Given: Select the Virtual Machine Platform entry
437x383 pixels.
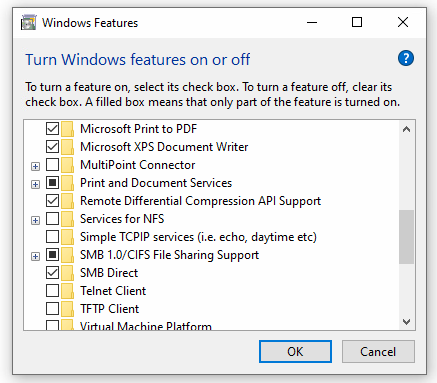Looking at the screenshot, I should [146, 326].
